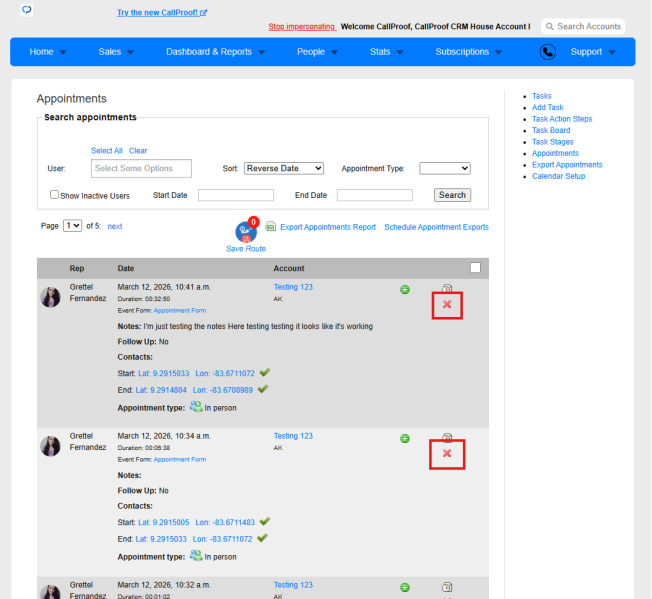Click the Search button
This screenshot has width=652, height=599.
click(x=452, y=195)
